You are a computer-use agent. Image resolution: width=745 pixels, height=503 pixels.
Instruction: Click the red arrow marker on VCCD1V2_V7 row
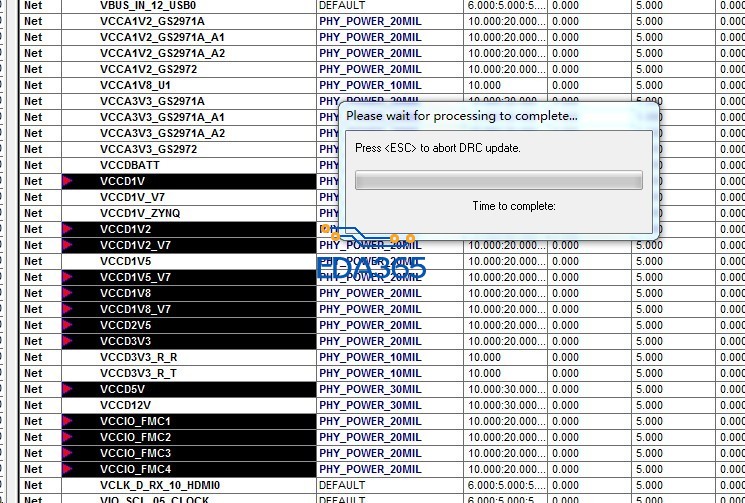coord(67,245)
